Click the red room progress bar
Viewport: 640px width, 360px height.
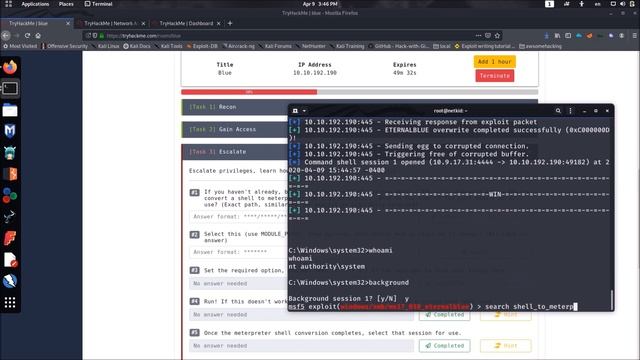pos(249,92)
